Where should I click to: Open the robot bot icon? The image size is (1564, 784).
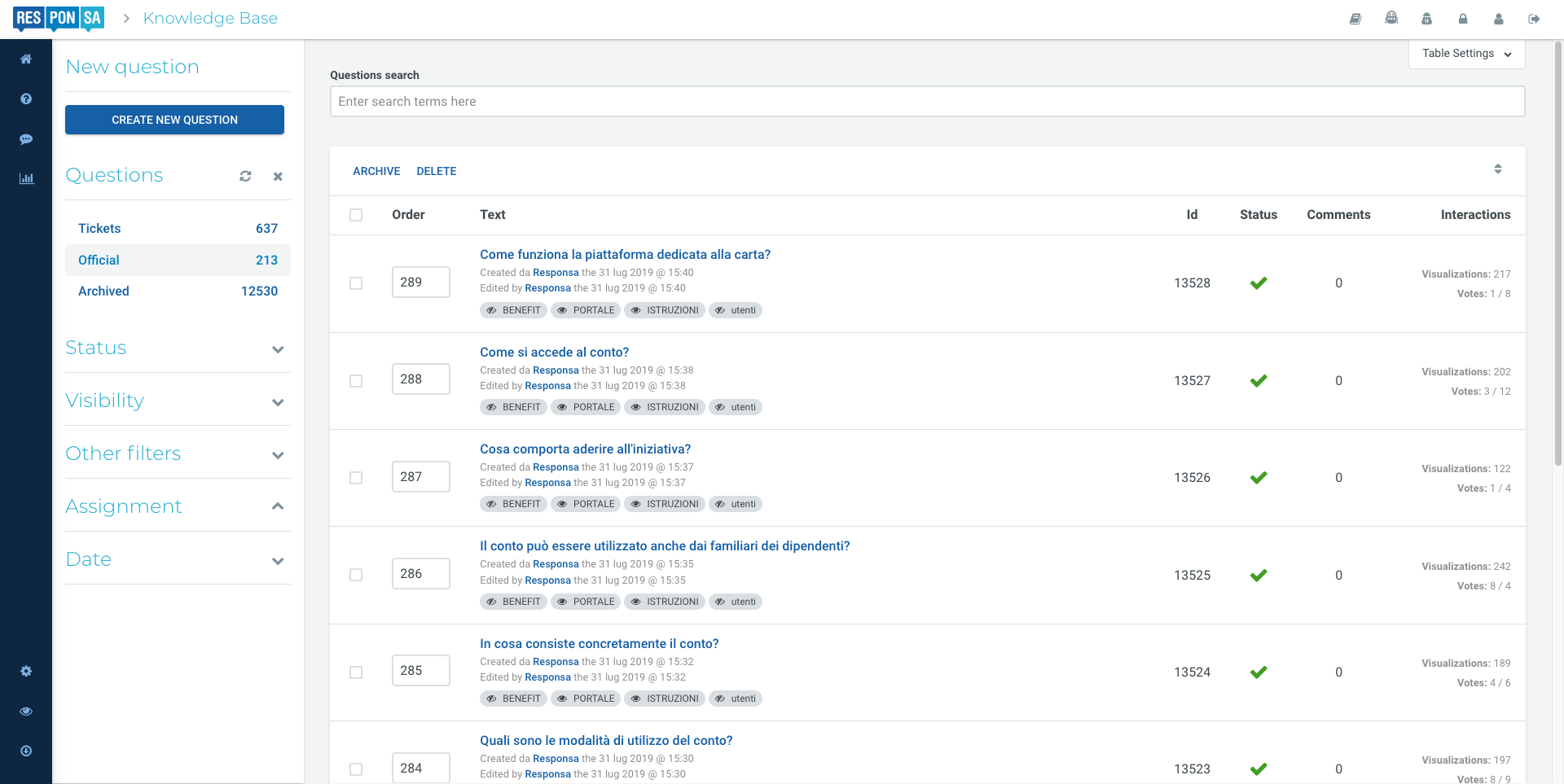[x=1391, y=18]
